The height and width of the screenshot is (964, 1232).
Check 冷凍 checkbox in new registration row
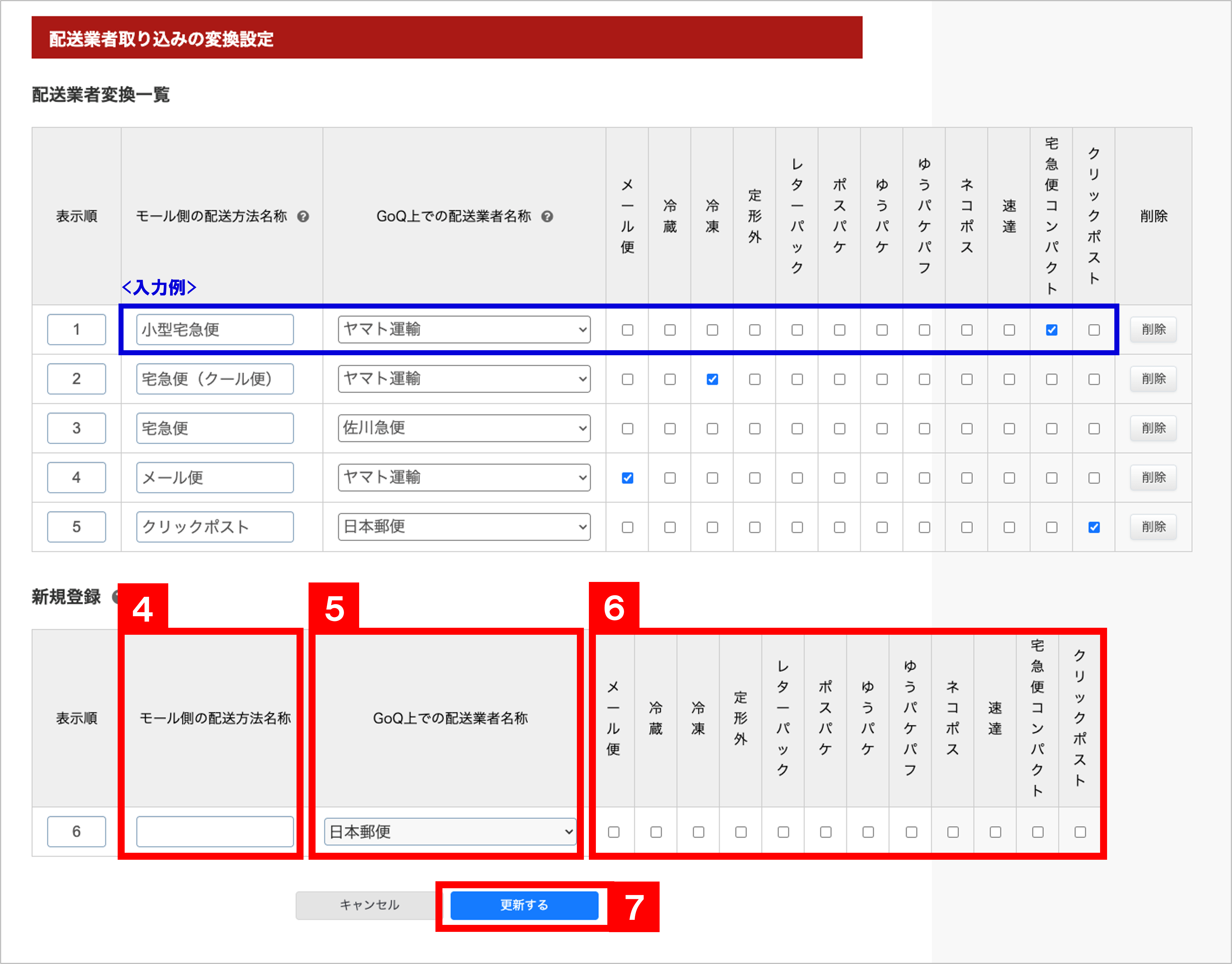(x=698, y=832)
